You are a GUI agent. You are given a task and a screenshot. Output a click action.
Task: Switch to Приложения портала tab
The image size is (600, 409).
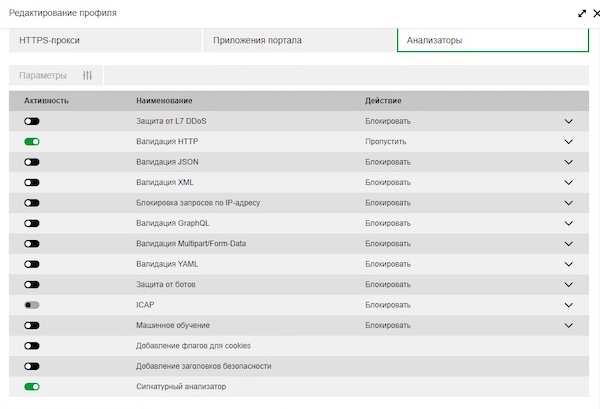pyautogui.click(x=298, y=40)
